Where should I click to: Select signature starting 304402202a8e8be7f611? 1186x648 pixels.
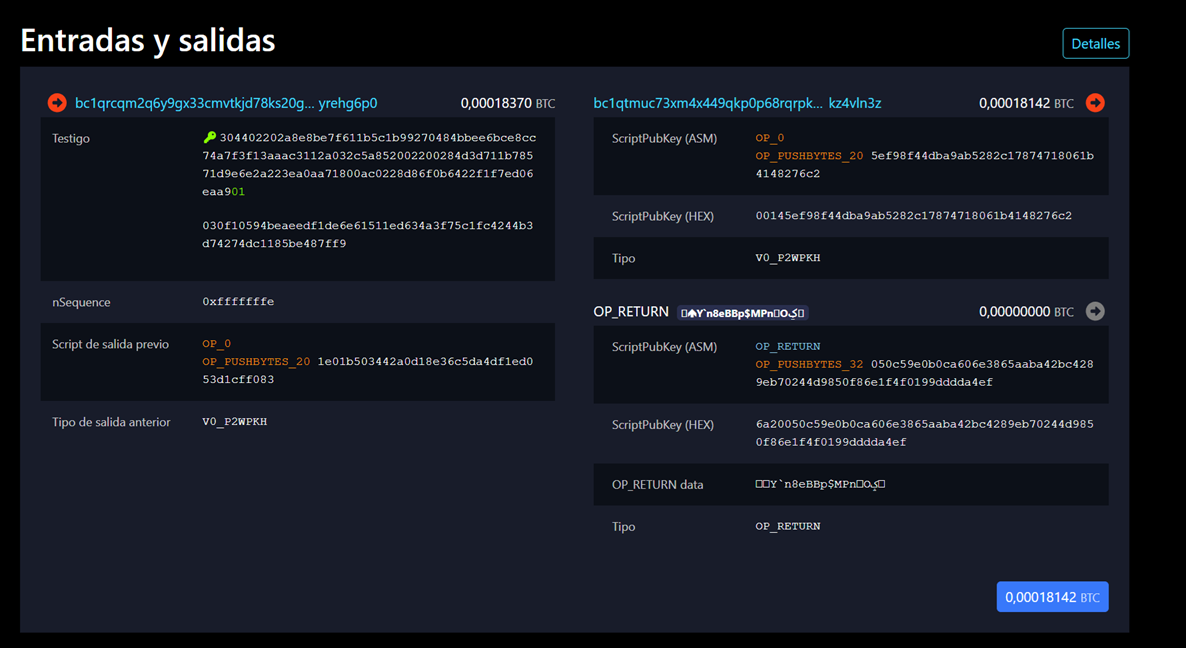(369, 165)
